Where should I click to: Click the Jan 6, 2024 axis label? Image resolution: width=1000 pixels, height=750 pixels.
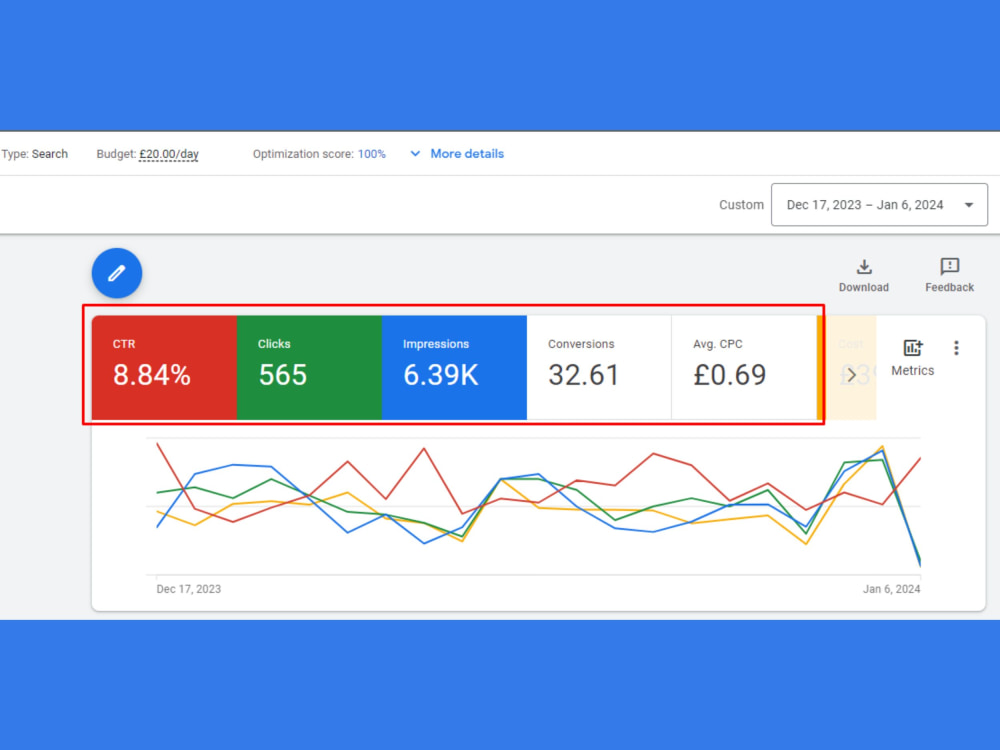892,589
